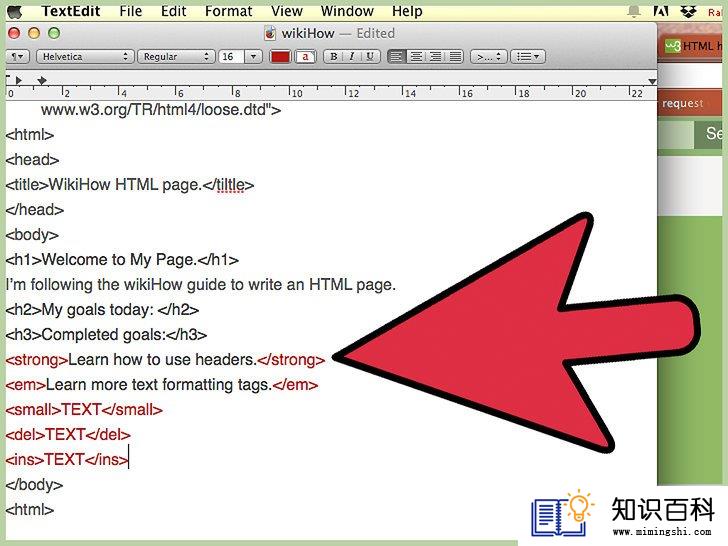The width and height of the screenshot is (728, 546).
Task: Align text left
Action: 396,57
